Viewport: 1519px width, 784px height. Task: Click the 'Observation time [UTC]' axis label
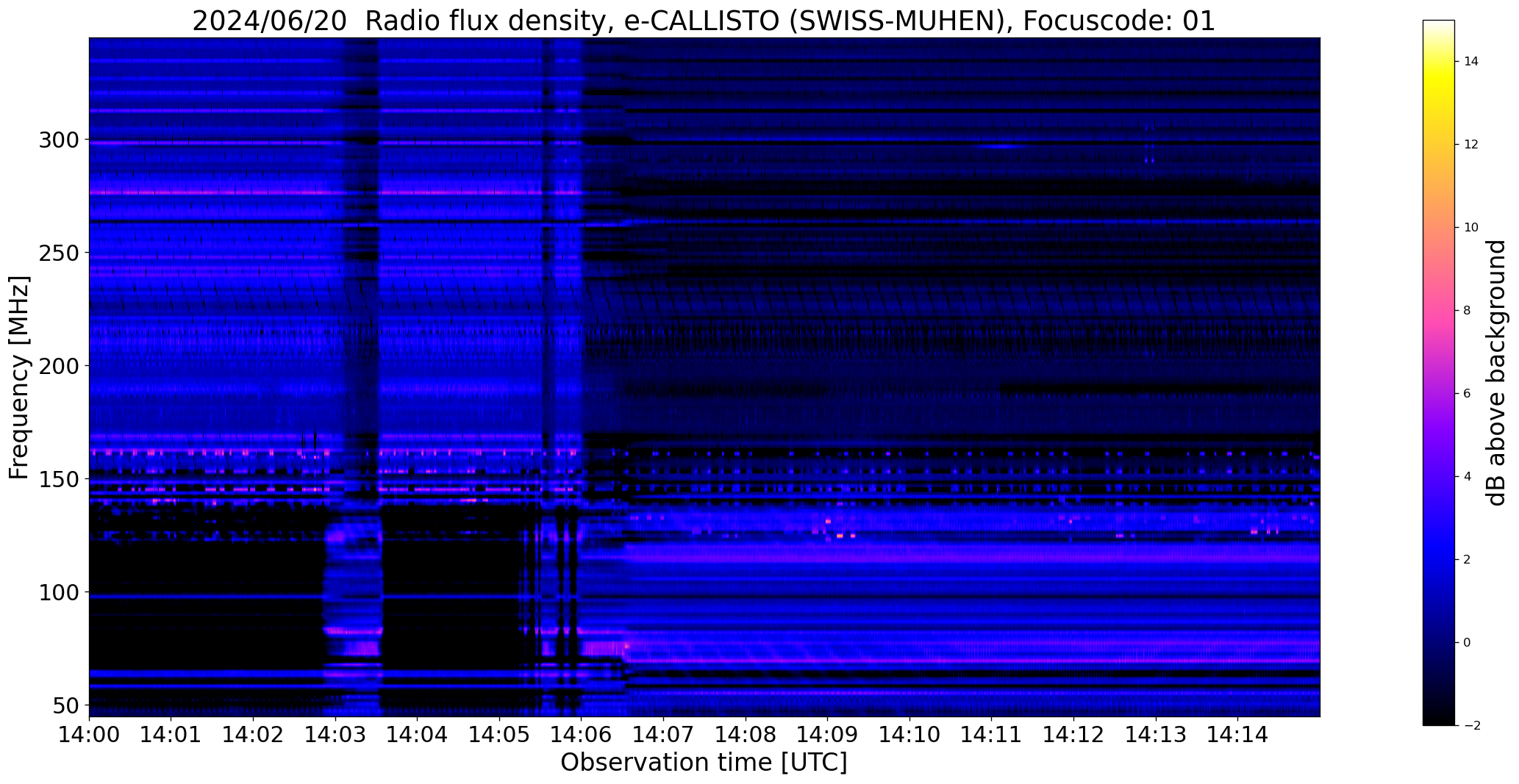[x=704, y=762]
